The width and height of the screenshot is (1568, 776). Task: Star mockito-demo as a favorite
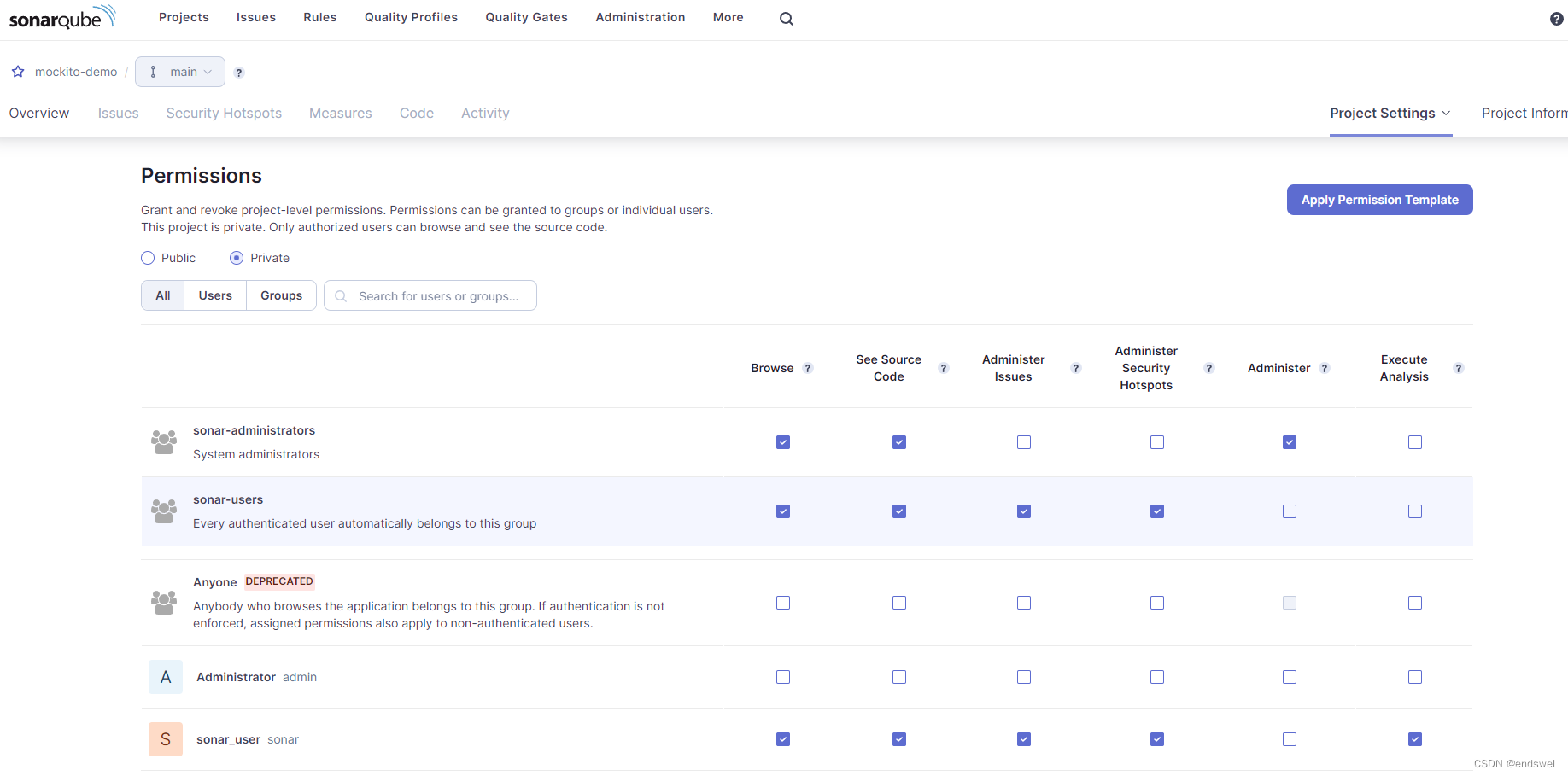[x=18, y=72]
